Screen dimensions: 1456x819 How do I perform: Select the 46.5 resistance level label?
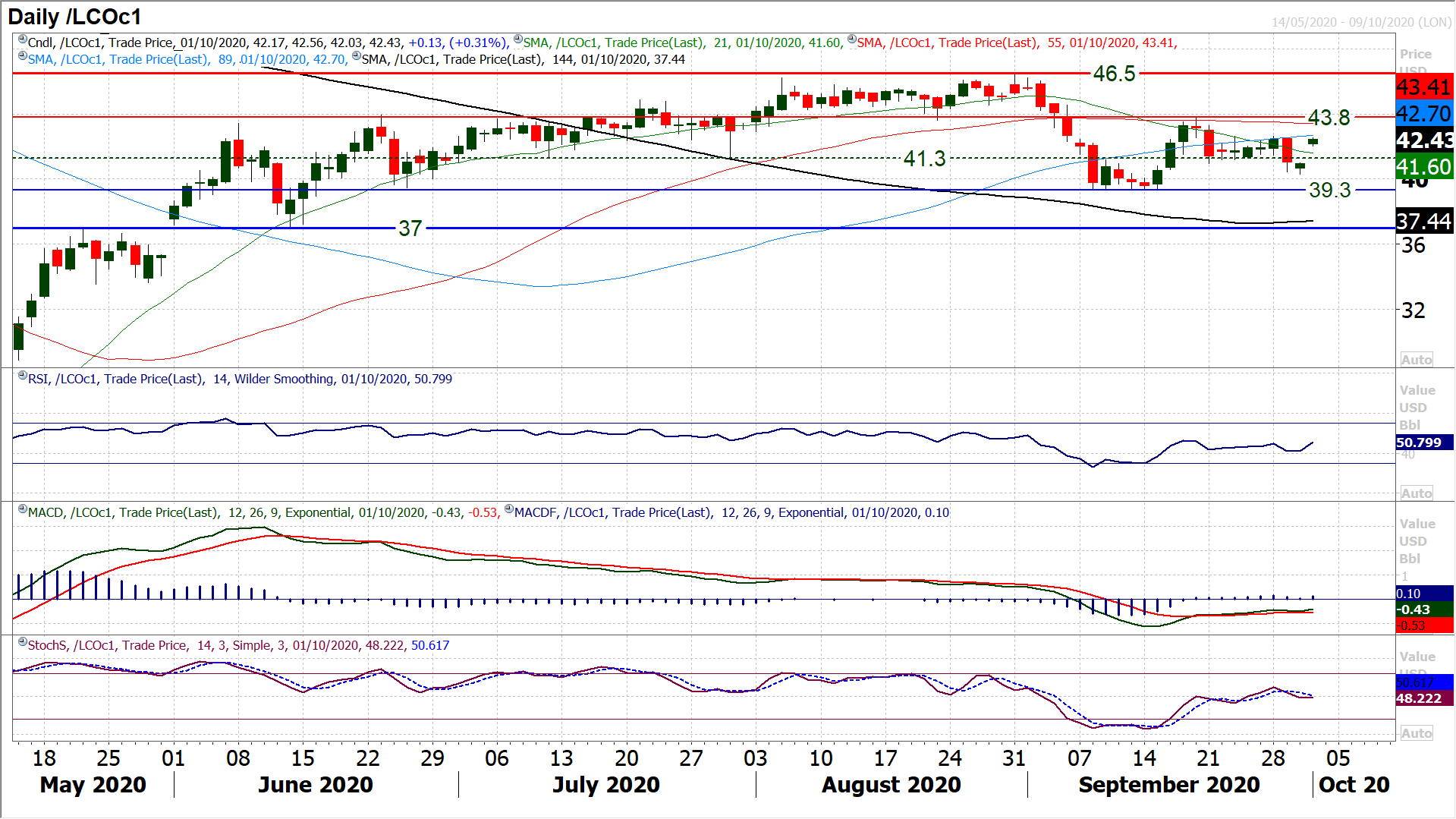pos(1114,74)
